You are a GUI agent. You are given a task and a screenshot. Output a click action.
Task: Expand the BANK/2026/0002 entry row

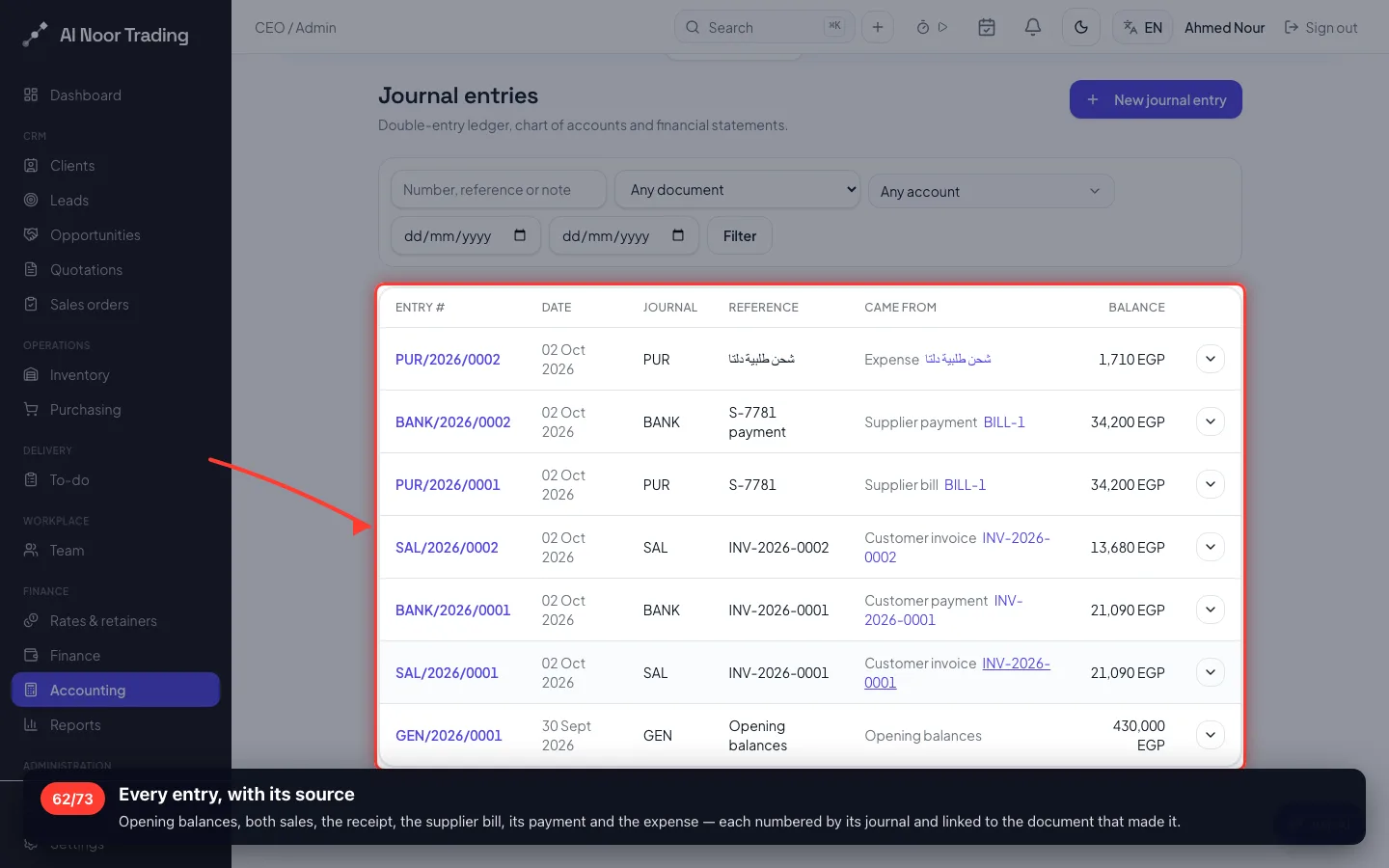point(1211,421)
